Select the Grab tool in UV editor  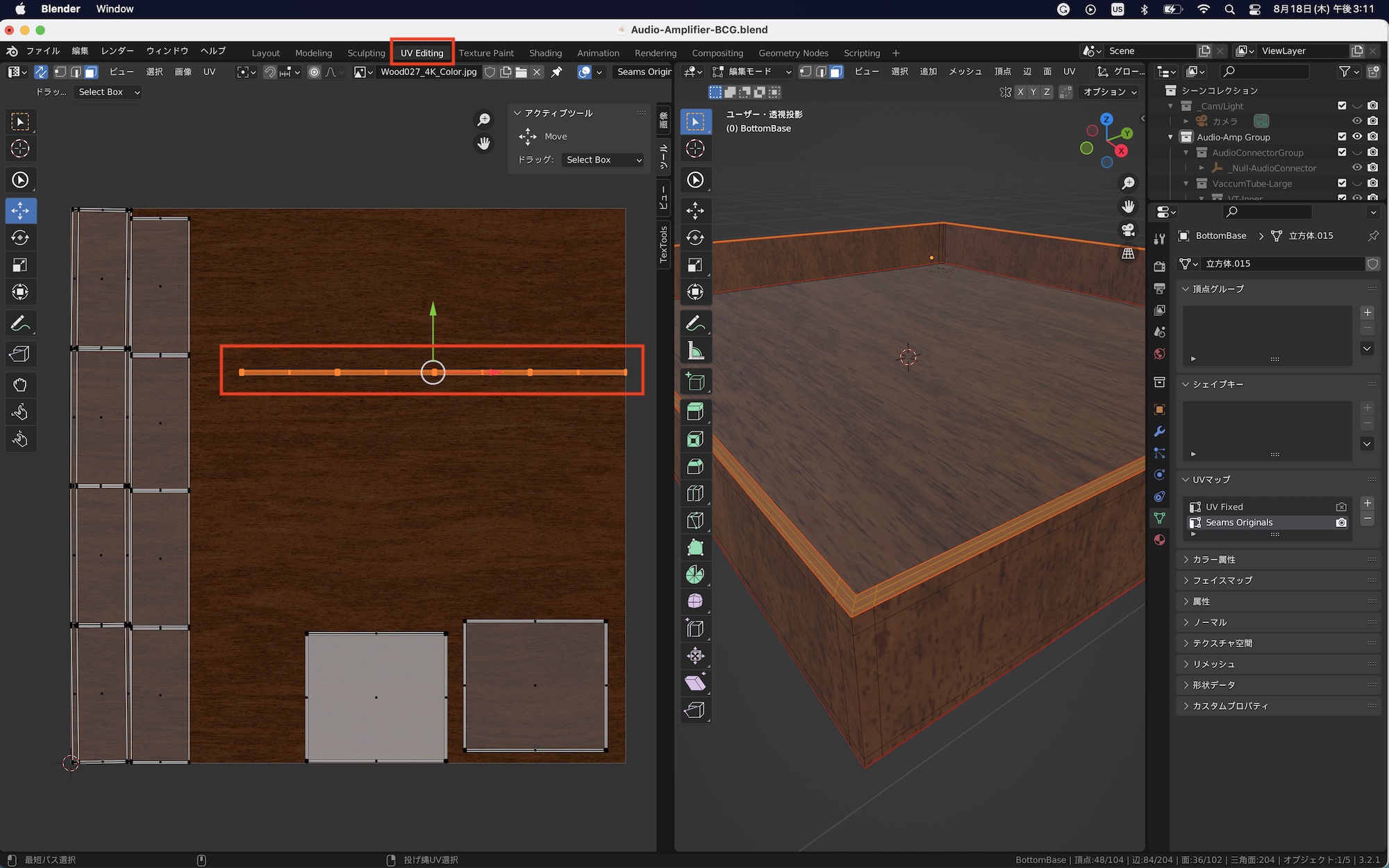(20, 385)
